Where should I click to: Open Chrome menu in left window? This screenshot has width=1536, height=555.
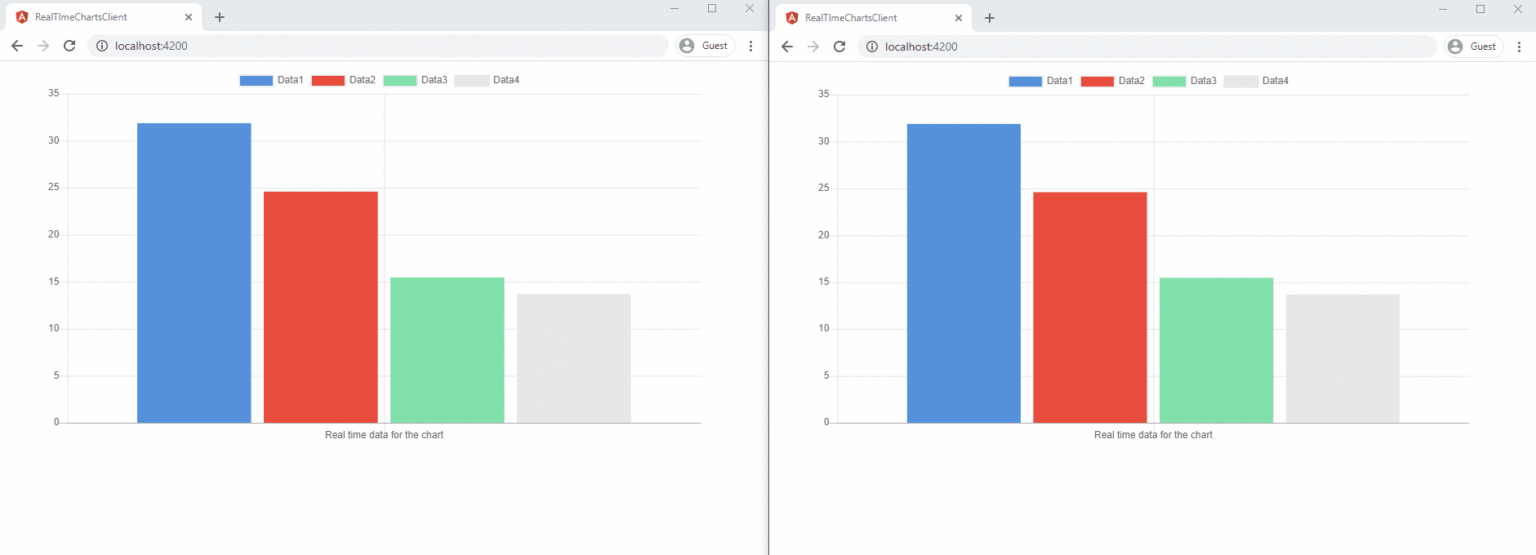point(751,46)
